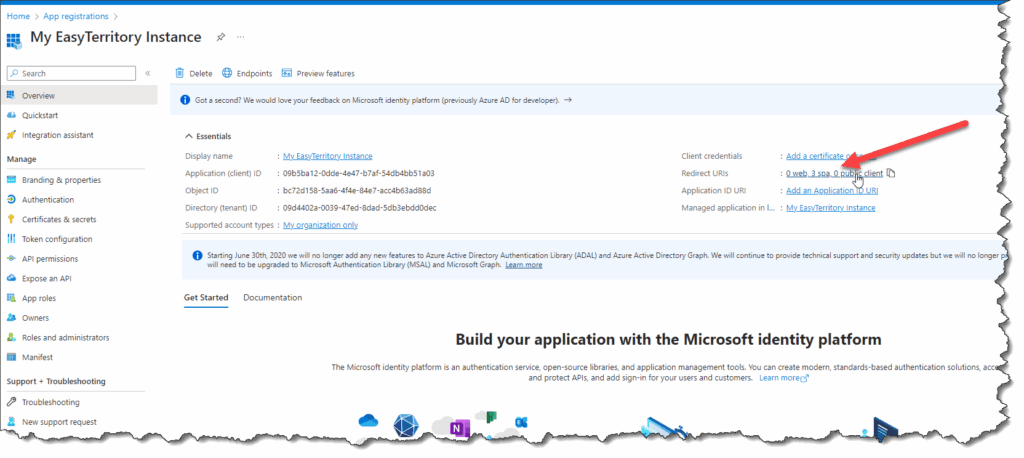Click the My organization only link
The height and width of the screenshot is (458, 1024).
(x=320, y=225)
